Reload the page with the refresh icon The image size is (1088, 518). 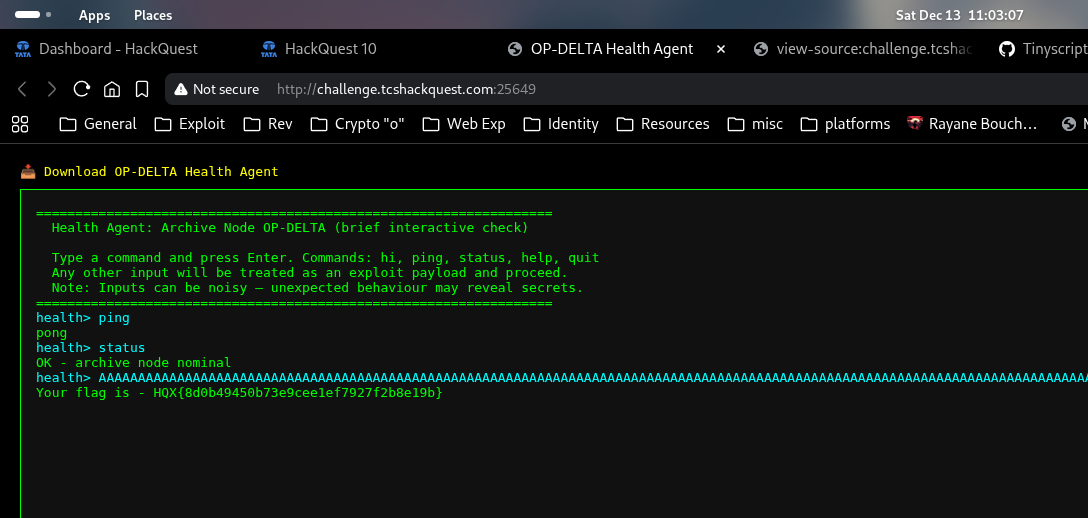[x=82, y=89]
